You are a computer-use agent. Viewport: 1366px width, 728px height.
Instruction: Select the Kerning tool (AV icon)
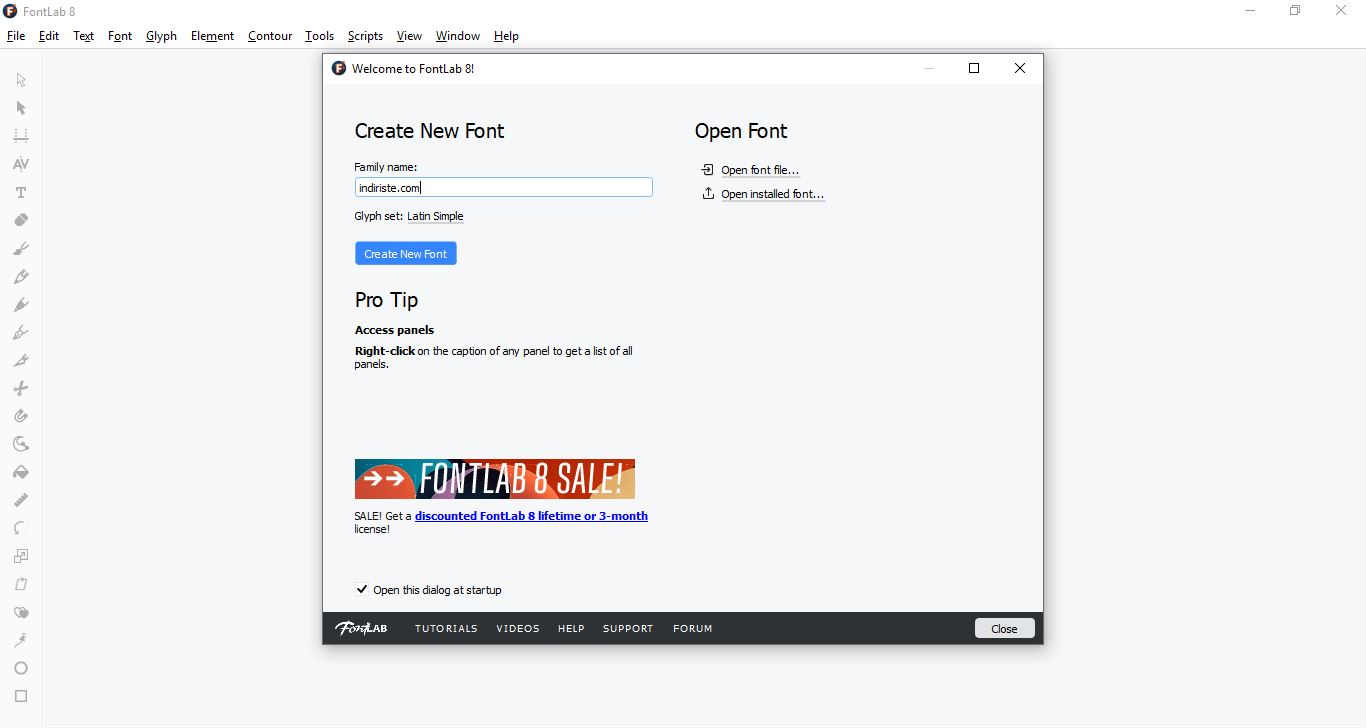(x=21, y=164)
